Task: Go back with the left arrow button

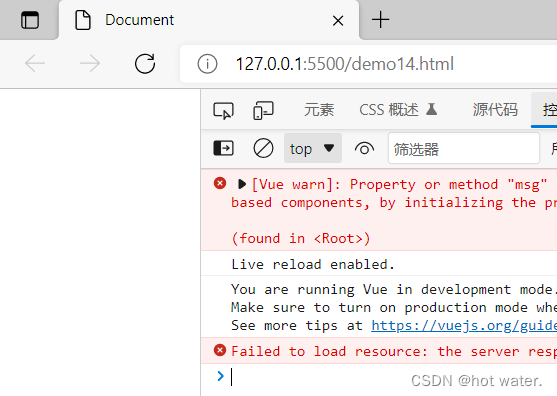Action: 35,64
